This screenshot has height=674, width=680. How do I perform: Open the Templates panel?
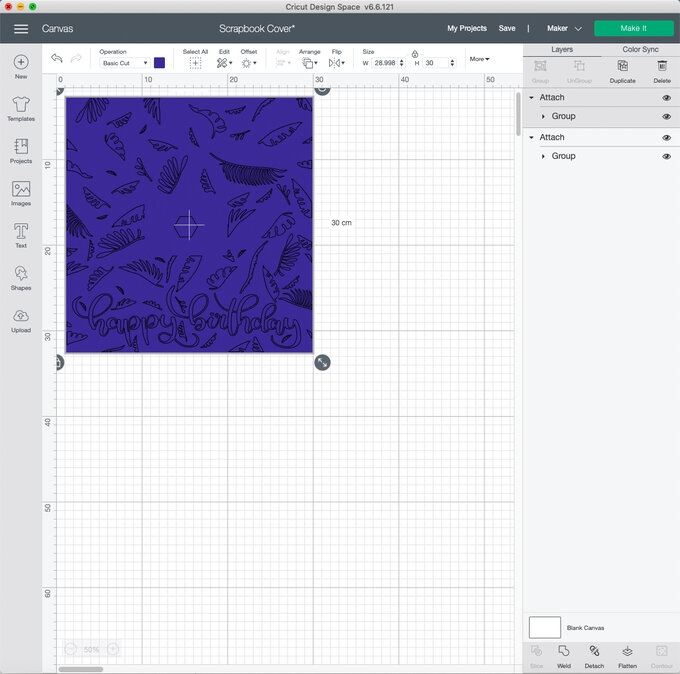coord(21,109)
